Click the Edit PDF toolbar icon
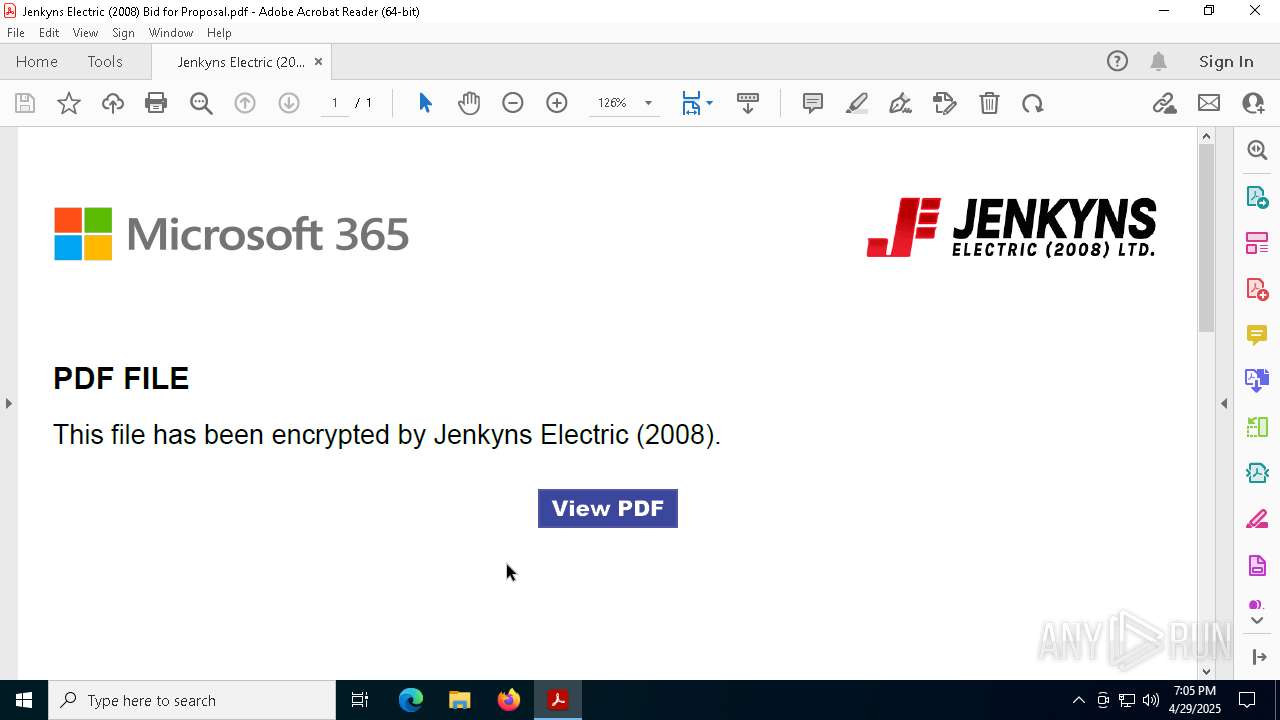Viewport: 1280px width, 720px height. [944, 103]
